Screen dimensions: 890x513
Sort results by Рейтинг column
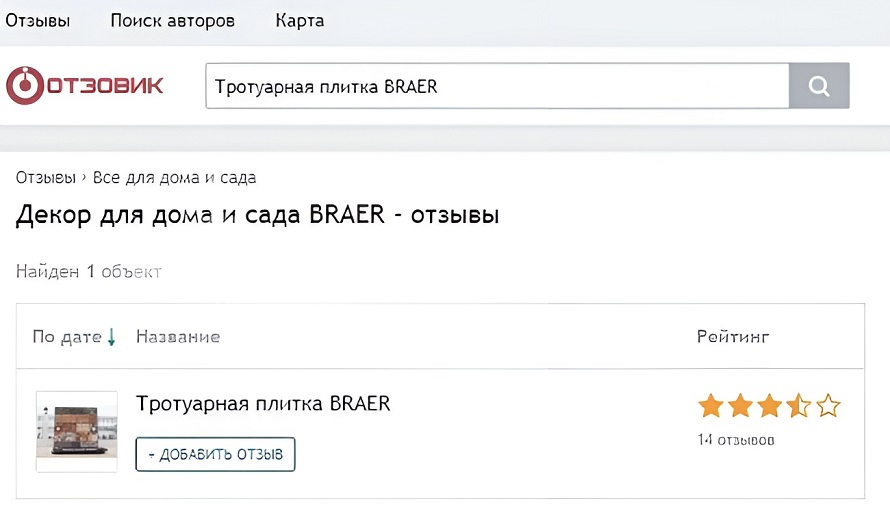(x=733, y=337)
